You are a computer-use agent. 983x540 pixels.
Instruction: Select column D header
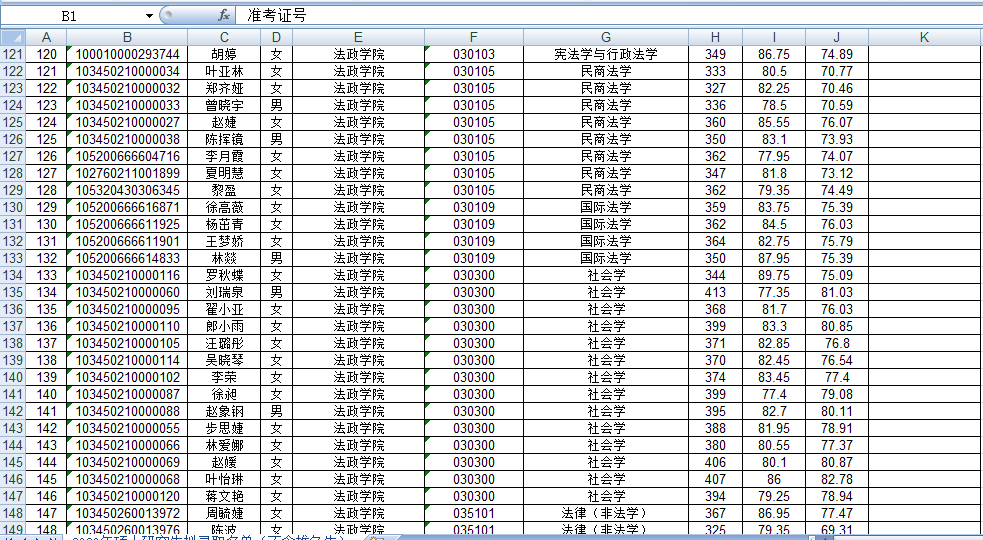[276, 37]
